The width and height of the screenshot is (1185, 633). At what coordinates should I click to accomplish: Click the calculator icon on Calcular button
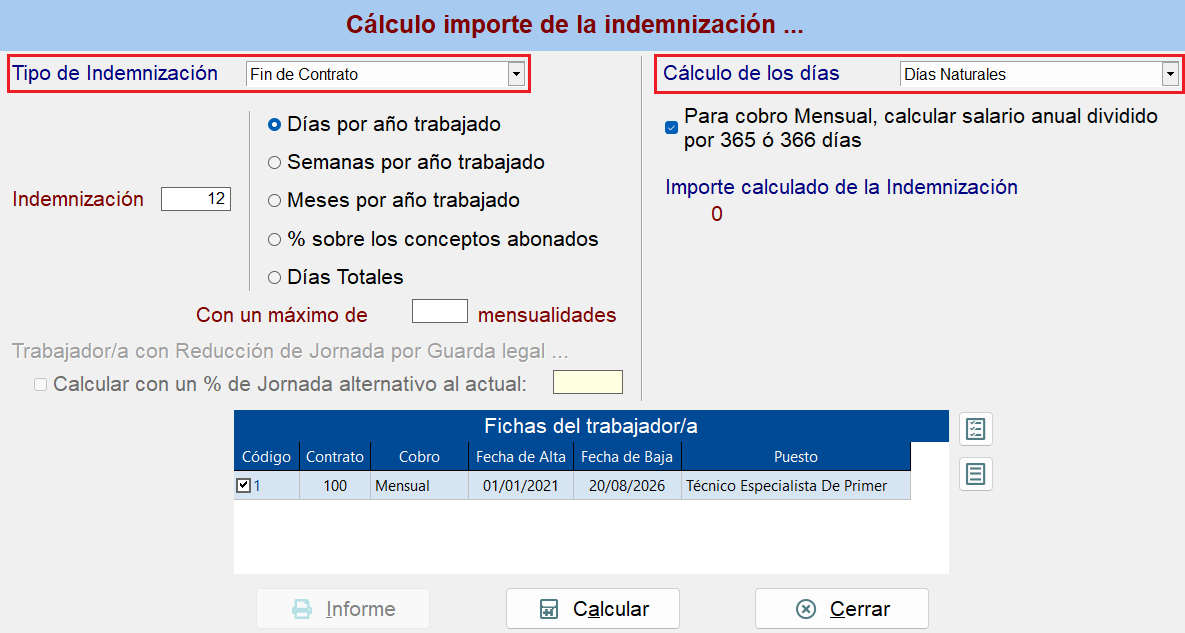coord(549,609)
